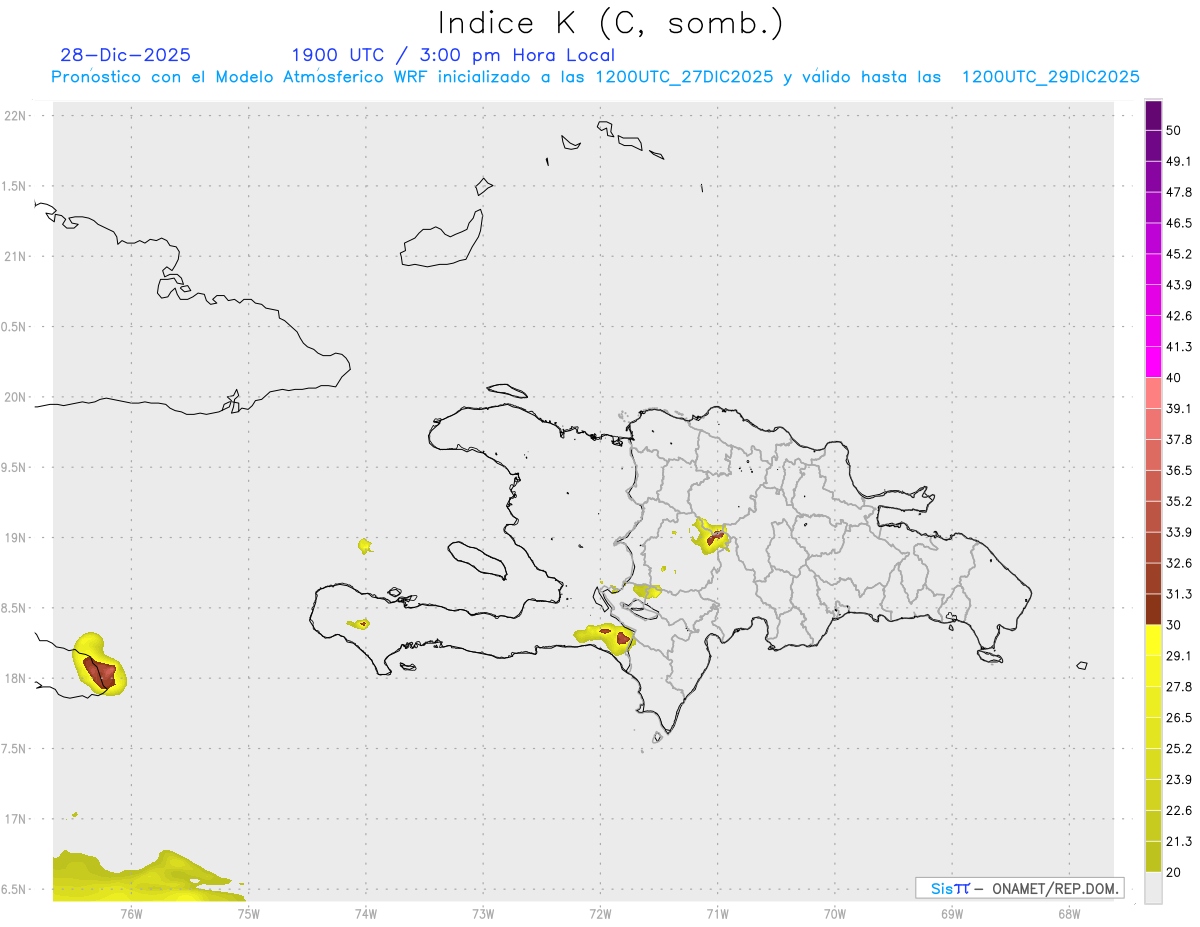Click the legend swatch between 35.2 and 36.5
Screen dimensions: 1200x927
pyautogui.click(x=1153, y=486)
